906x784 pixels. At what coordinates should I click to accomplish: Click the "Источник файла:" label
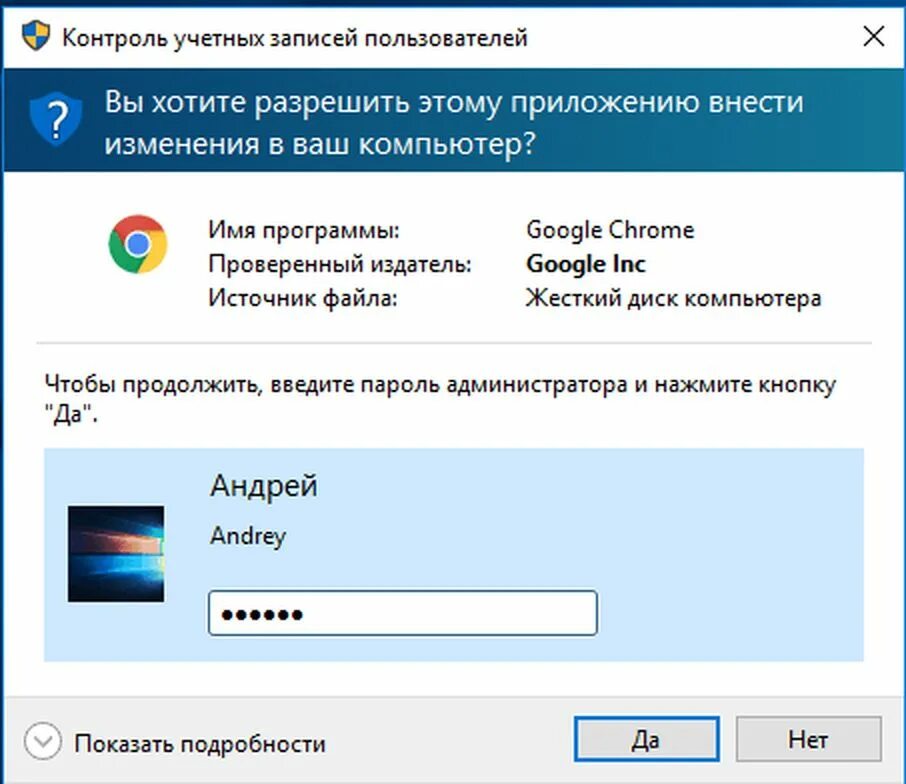(x=303, y=298)
